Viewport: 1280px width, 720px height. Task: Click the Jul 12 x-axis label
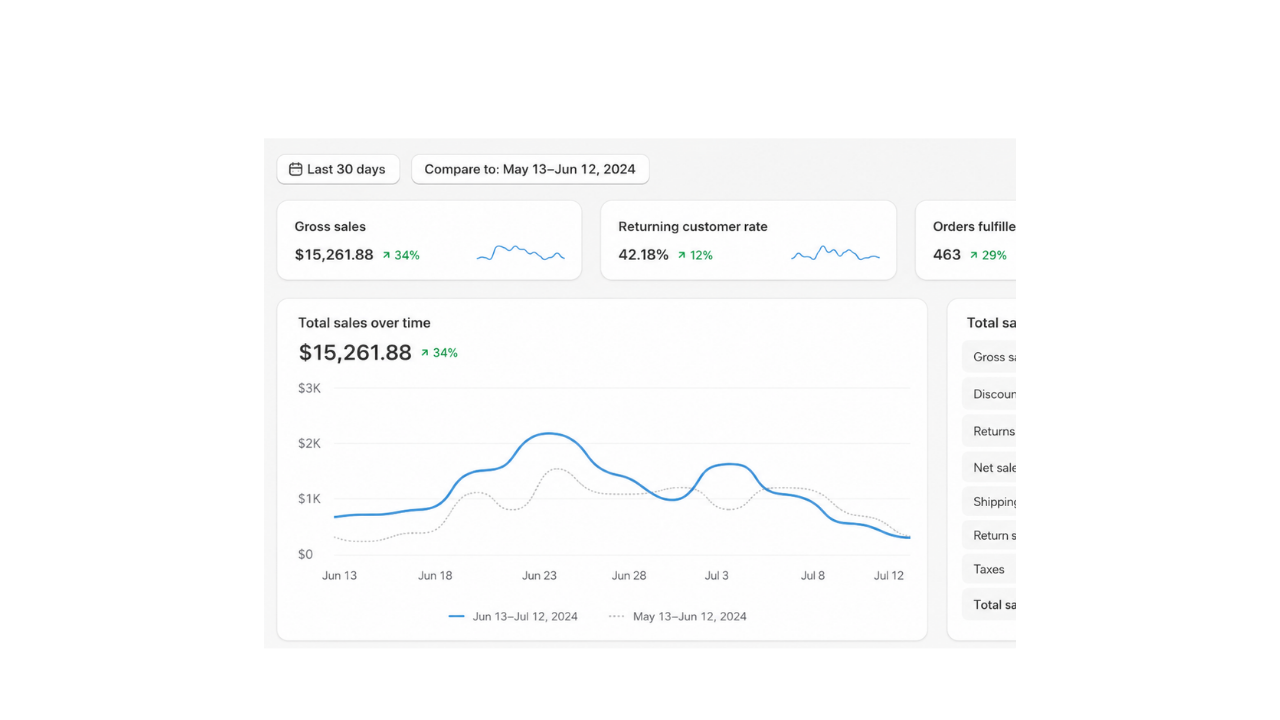pos(889,575)
